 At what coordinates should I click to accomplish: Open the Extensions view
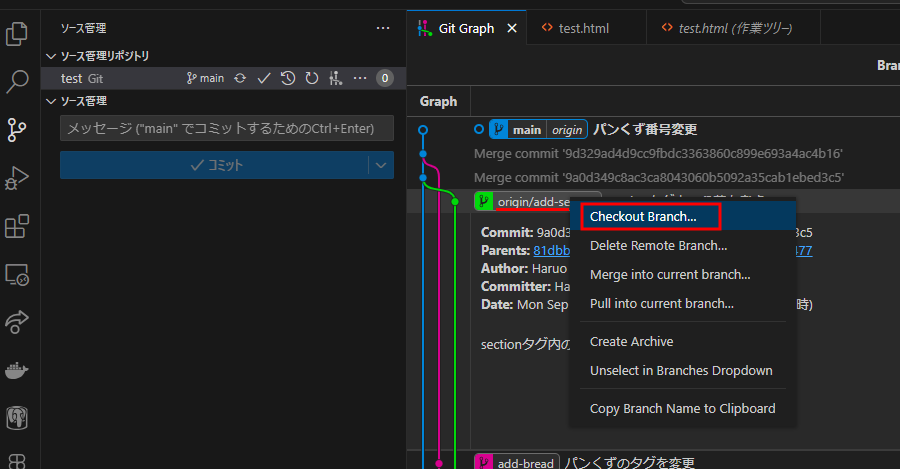17,226
